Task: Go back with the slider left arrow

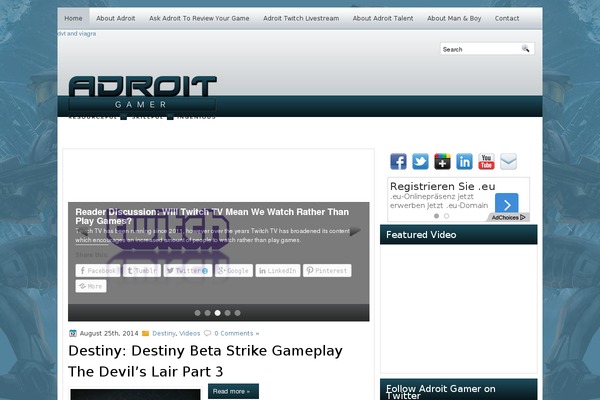Action: (82, 231)
